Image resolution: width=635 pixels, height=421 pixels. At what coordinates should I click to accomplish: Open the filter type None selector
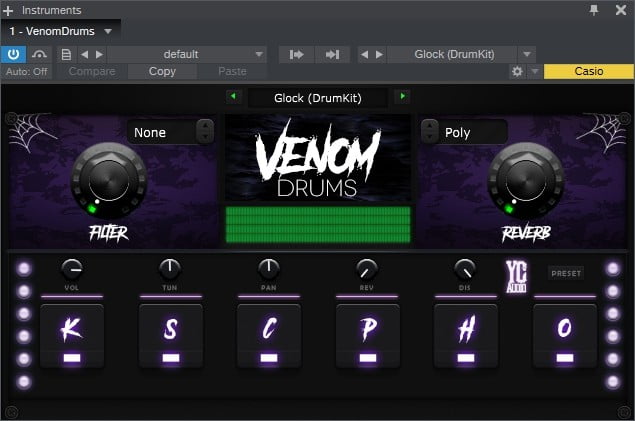tap(162, 132)
